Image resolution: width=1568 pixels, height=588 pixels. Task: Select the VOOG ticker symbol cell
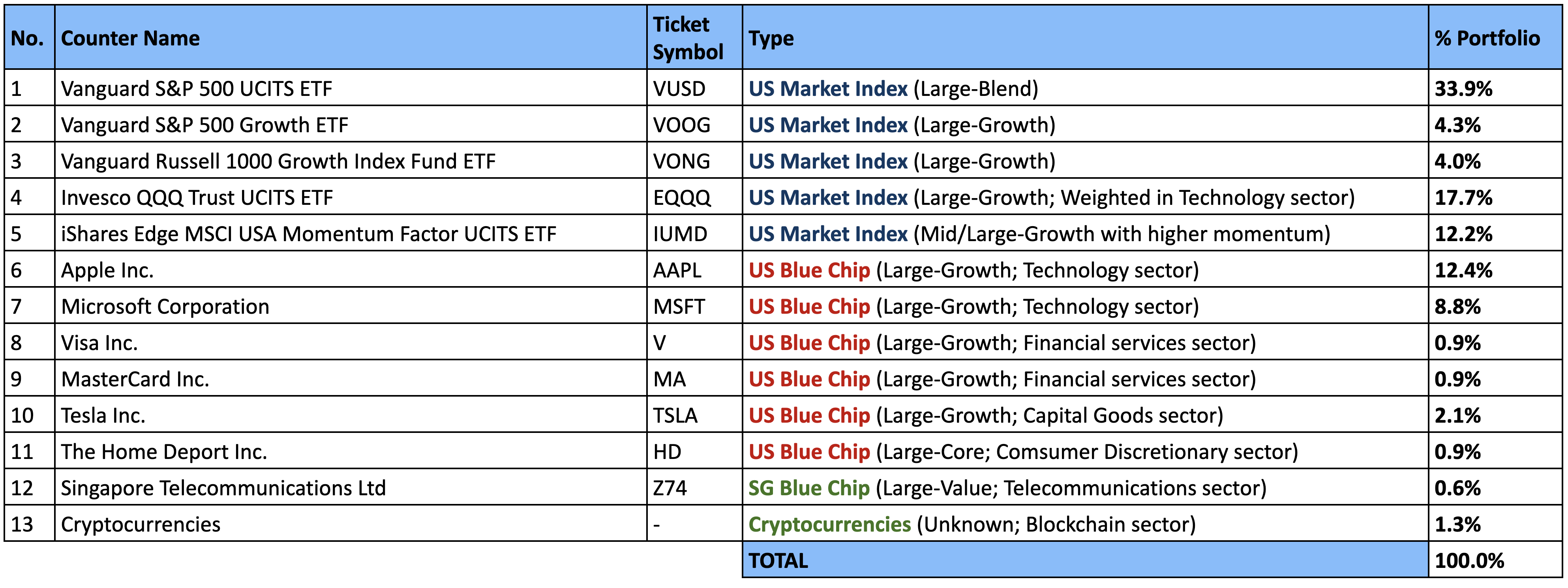tap(682, 125)
